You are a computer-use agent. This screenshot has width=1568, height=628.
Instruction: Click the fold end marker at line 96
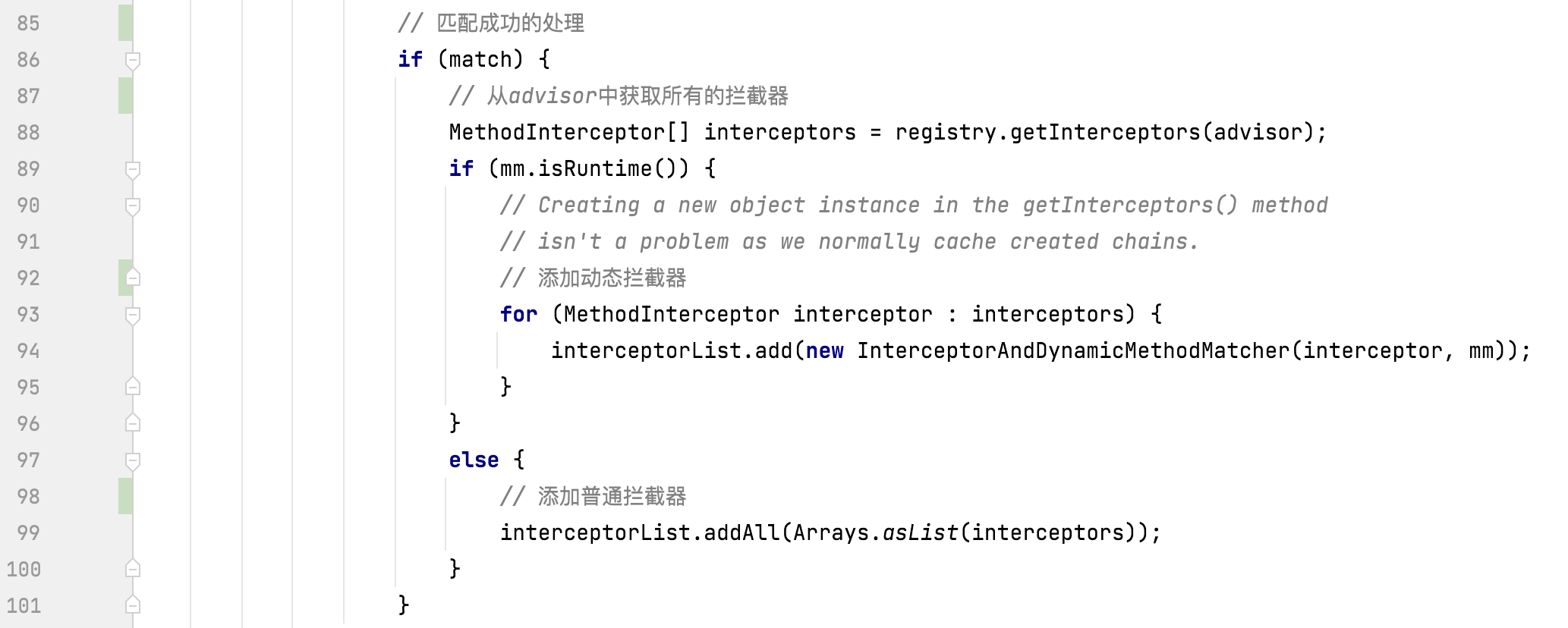[x=133, y=423]
